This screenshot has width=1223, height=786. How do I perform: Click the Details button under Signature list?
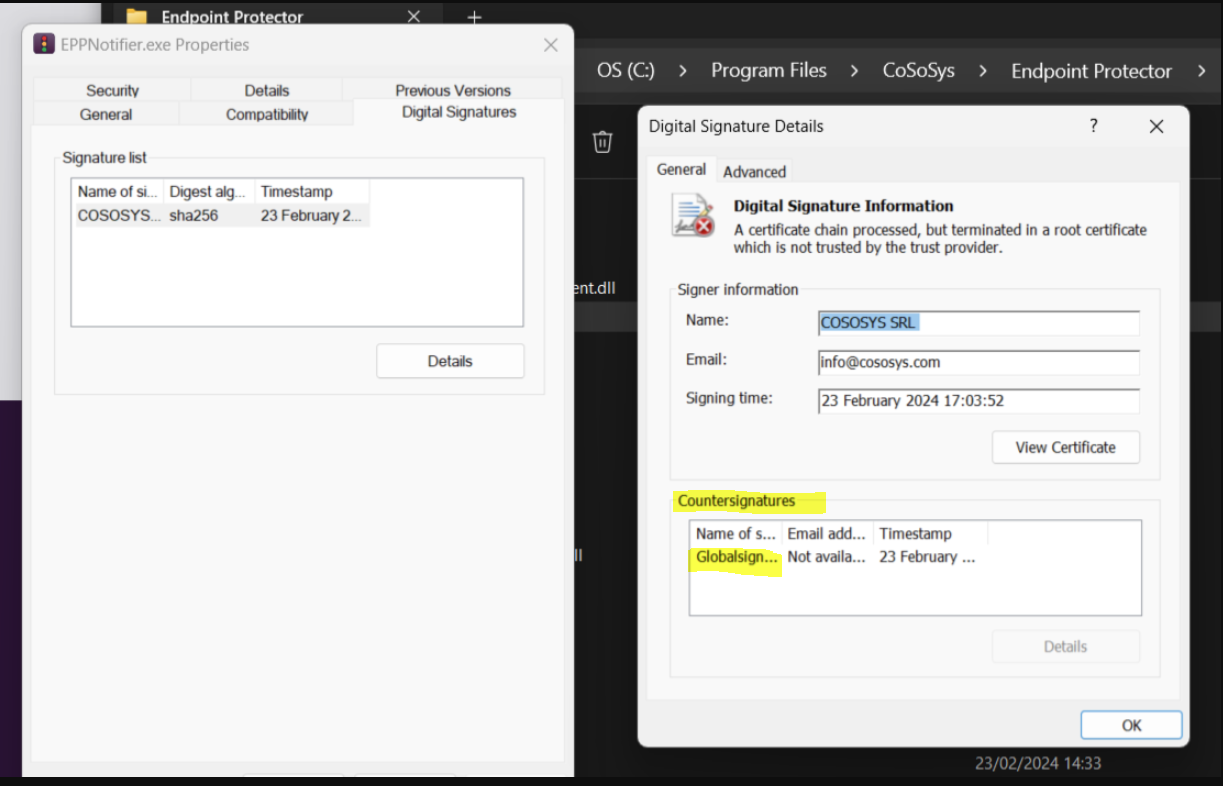450,360
